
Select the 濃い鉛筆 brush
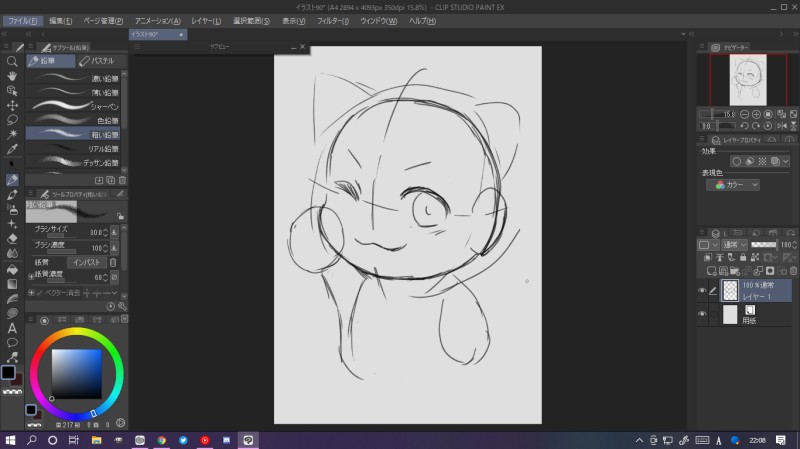[x=73, y=78]
